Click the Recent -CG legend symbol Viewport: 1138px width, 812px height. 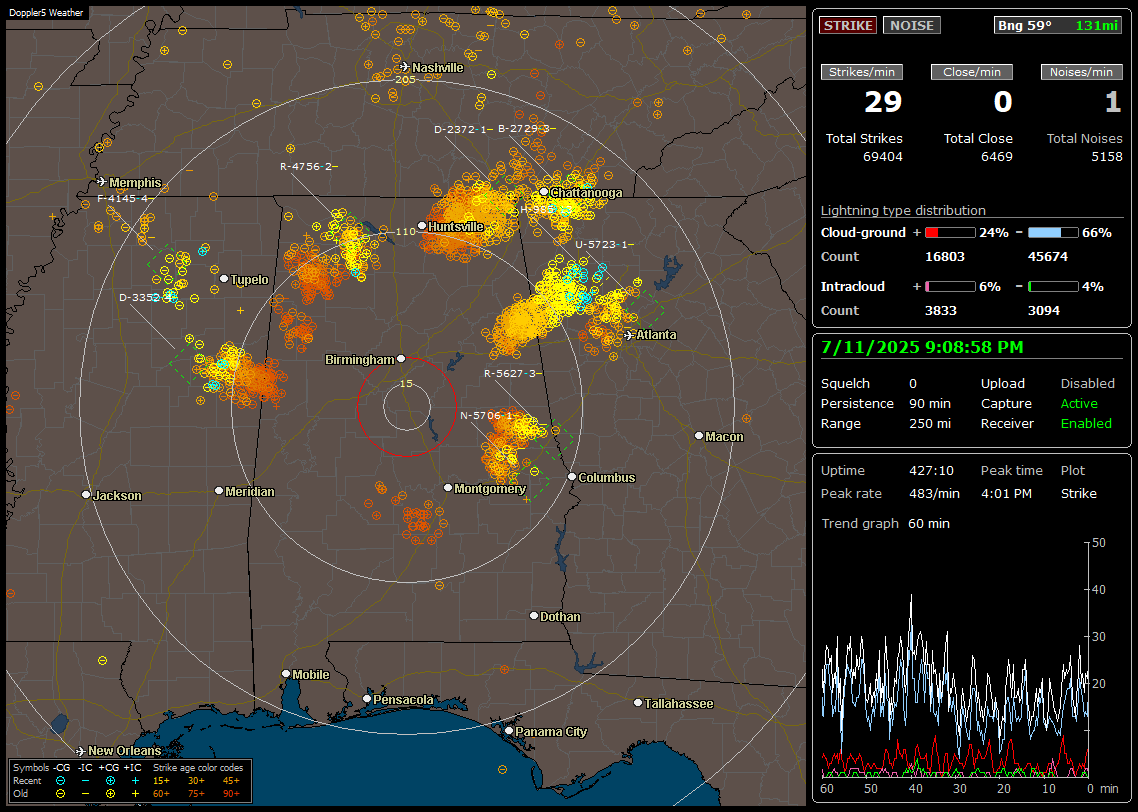point(60,781)
